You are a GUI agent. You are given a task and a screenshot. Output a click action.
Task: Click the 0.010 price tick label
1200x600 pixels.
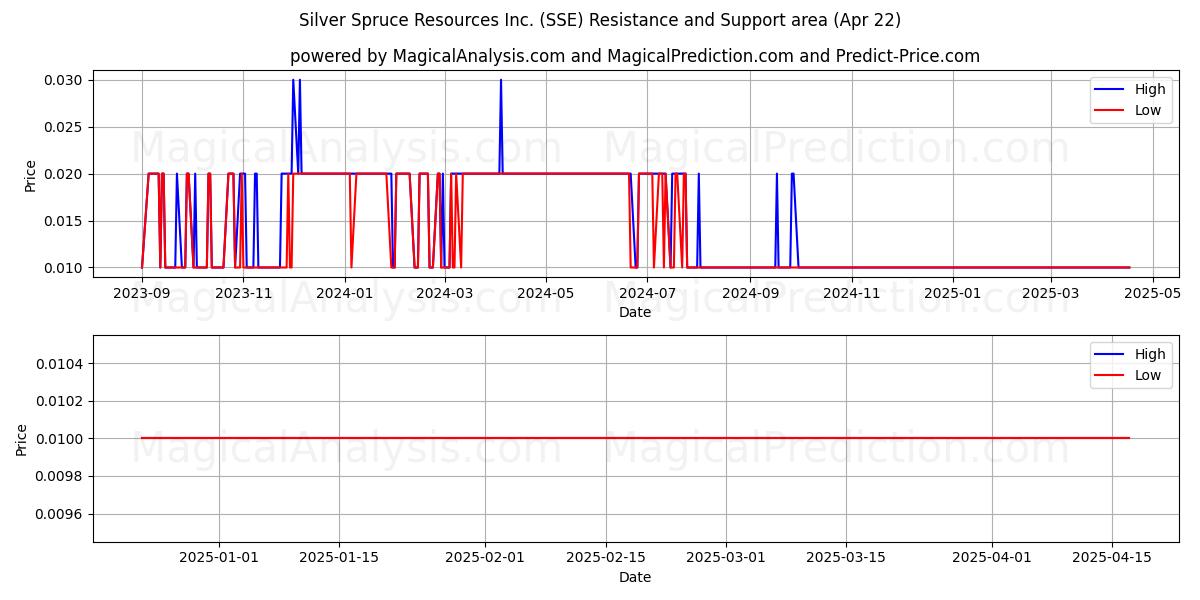(x=65, y=268)
